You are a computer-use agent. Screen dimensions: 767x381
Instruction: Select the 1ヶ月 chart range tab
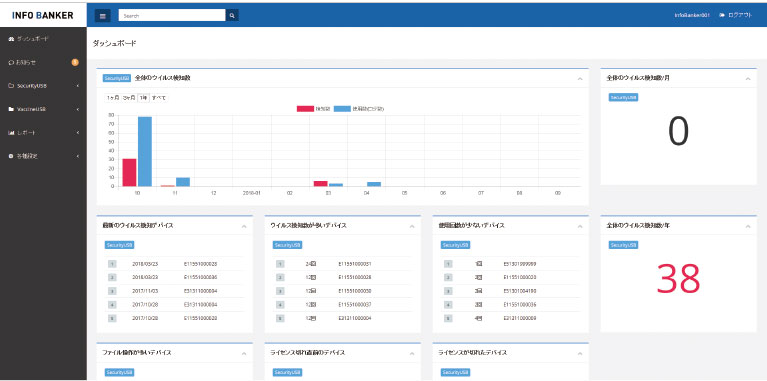113,98
